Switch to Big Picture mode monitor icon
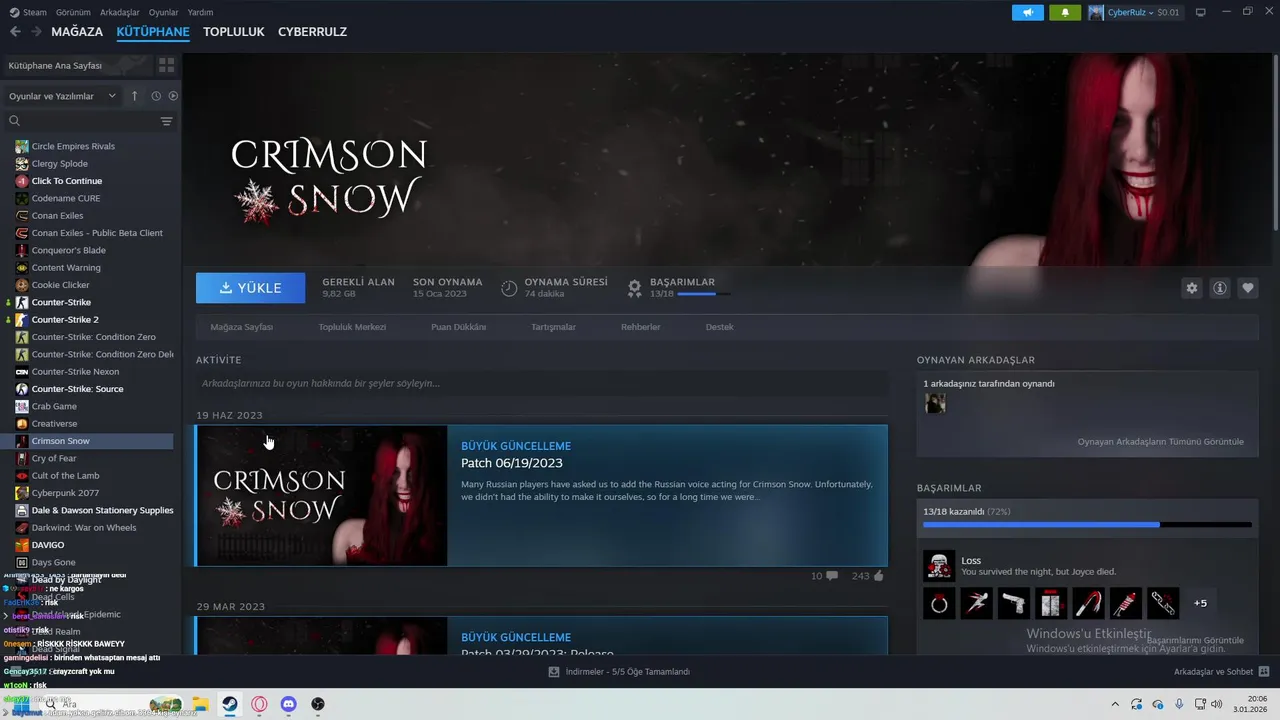The height and width of the screenshot is (720, 1280). tap(1201, 12)
